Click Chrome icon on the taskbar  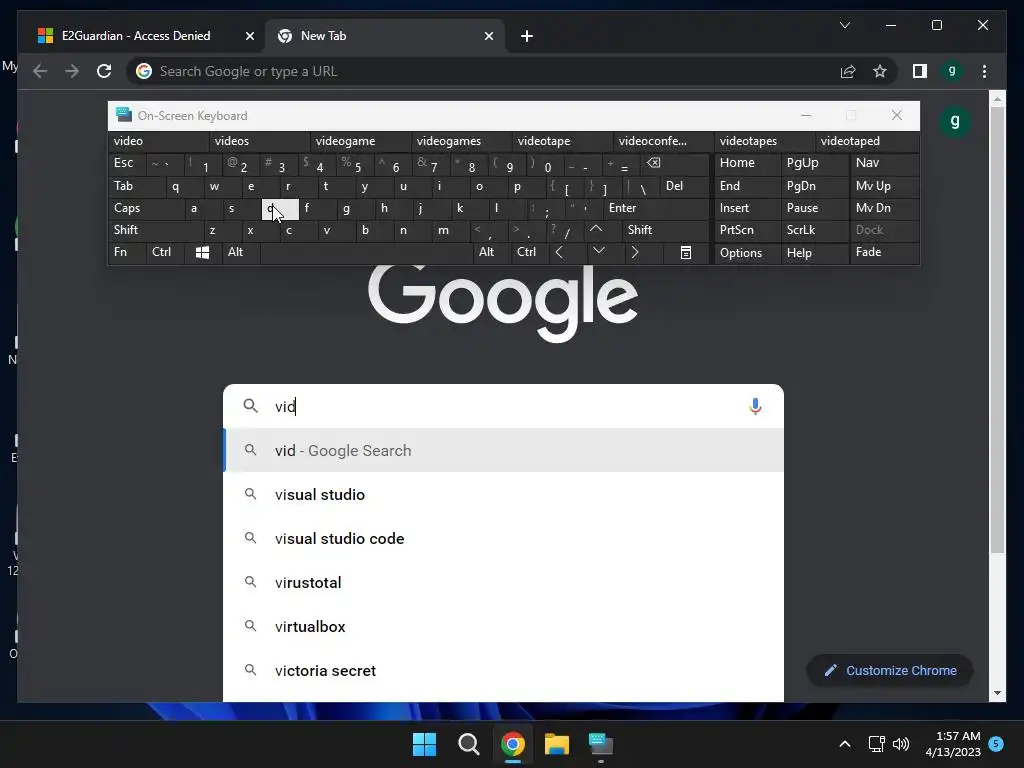pos(513,744)
